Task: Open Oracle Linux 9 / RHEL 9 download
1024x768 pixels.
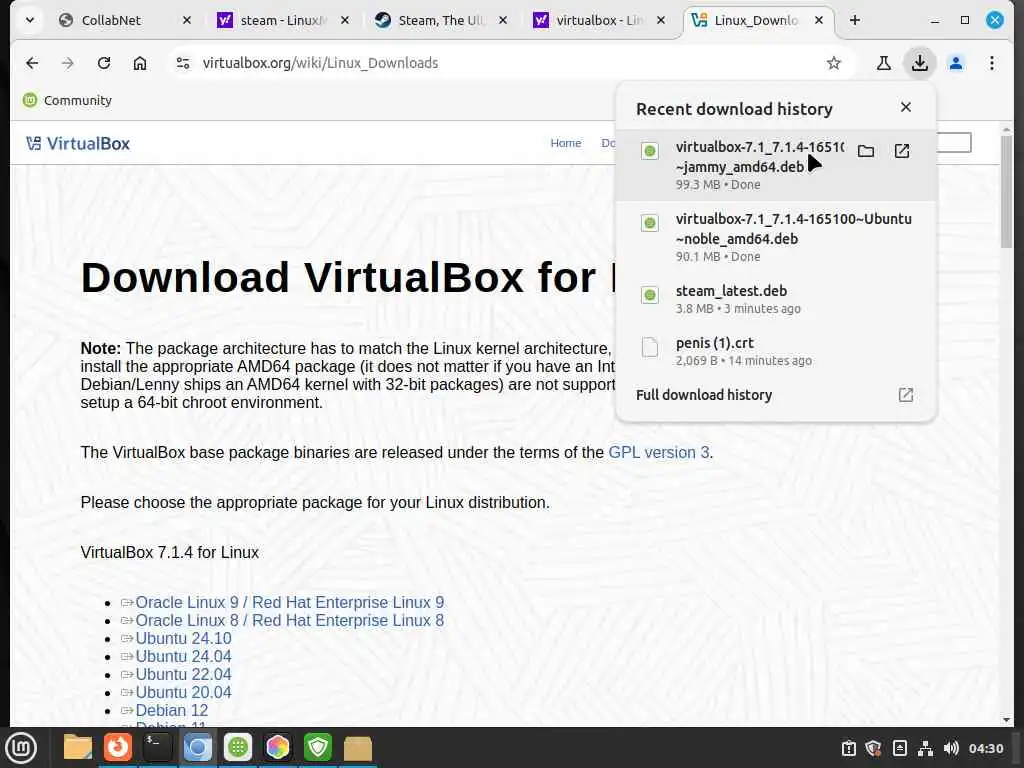Action: (289, 602)
